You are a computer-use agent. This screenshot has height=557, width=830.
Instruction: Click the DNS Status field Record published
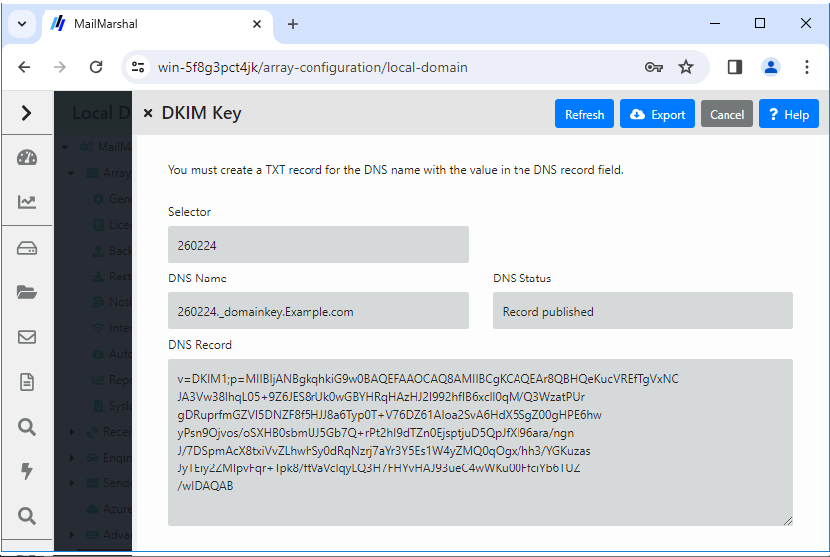click(x=643, y=311)
